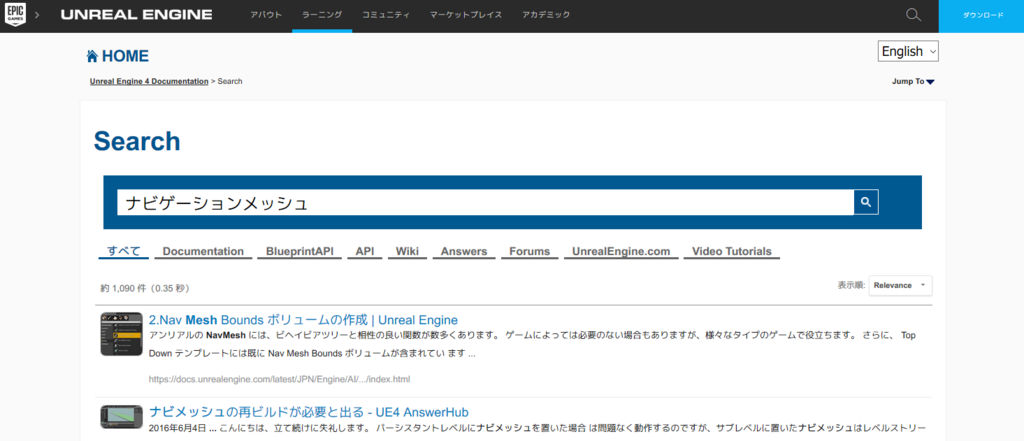The height and width of the screenshot is (441, 1024).
Task: Expand the Jump To menu
Action: (913, 82)
